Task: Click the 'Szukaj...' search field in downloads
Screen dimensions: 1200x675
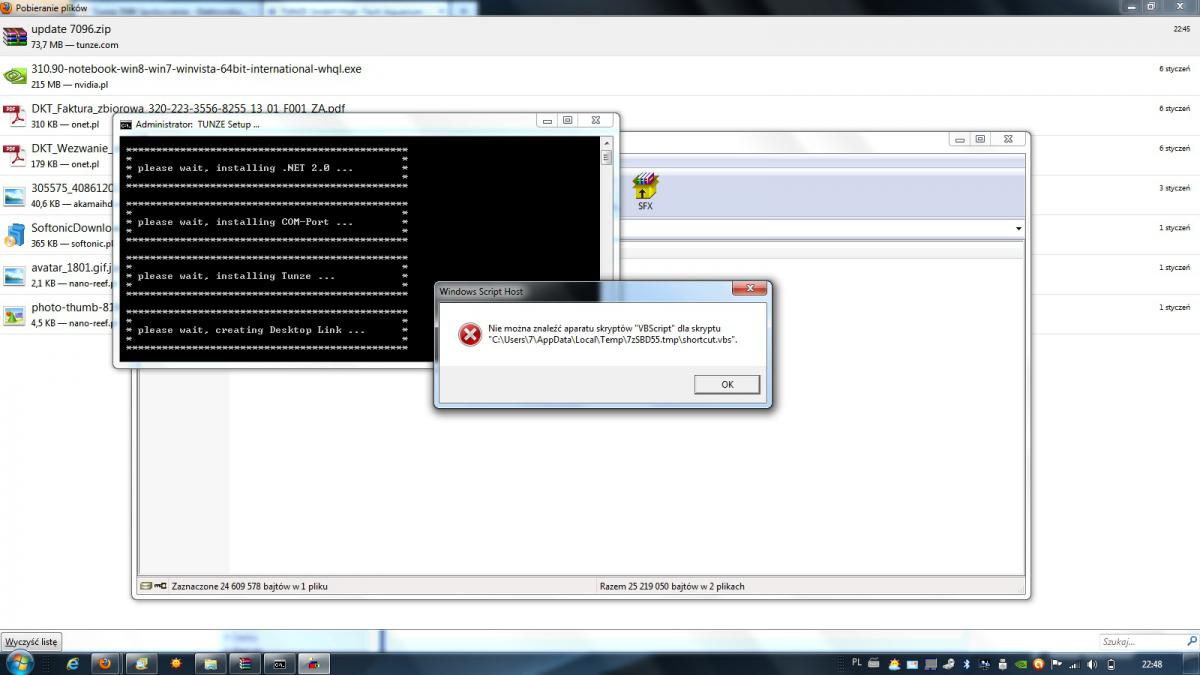Action: [x=1138, y=642]
